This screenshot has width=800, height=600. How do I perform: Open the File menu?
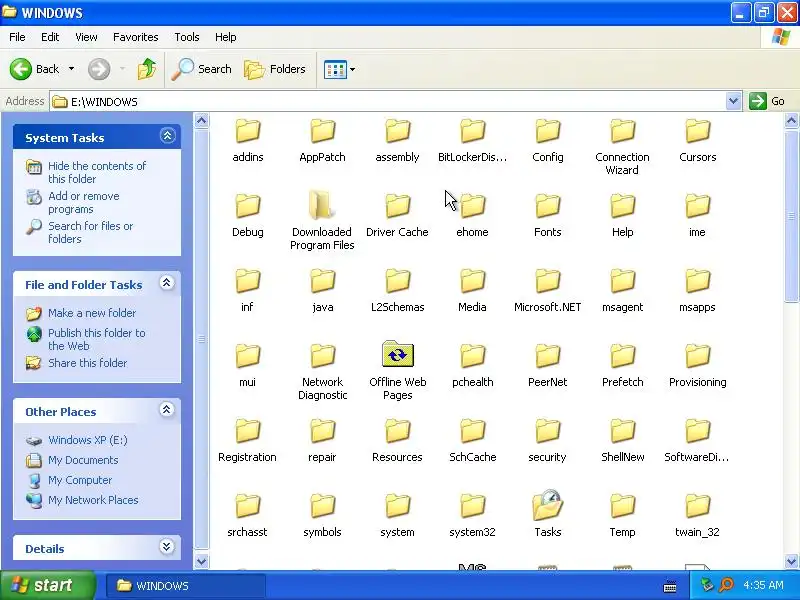coord(17,37)
